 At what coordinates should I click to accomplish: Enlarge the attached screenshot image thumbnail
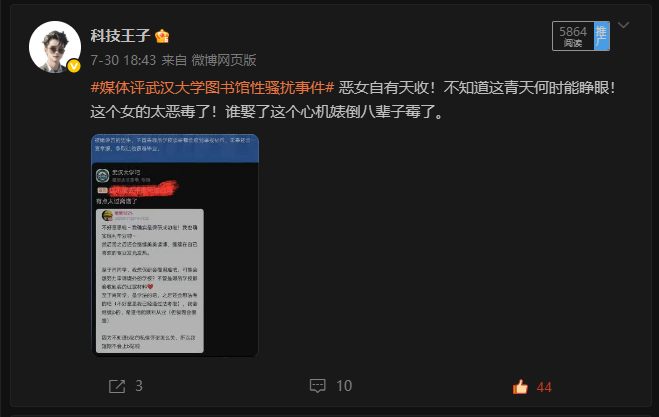[x=175, y=245]
